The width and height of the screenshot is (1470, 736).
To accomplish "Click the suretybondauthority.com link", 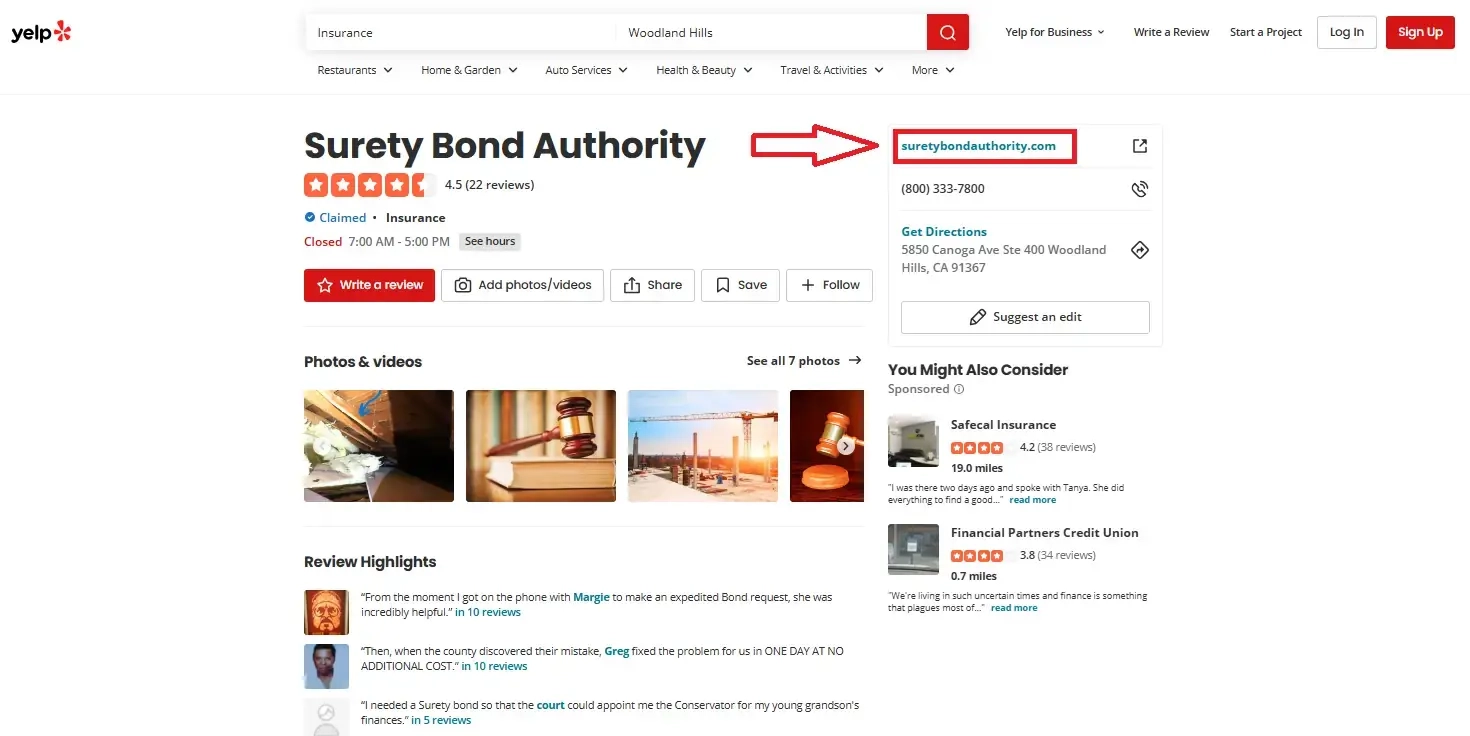I will coord(978,146).
